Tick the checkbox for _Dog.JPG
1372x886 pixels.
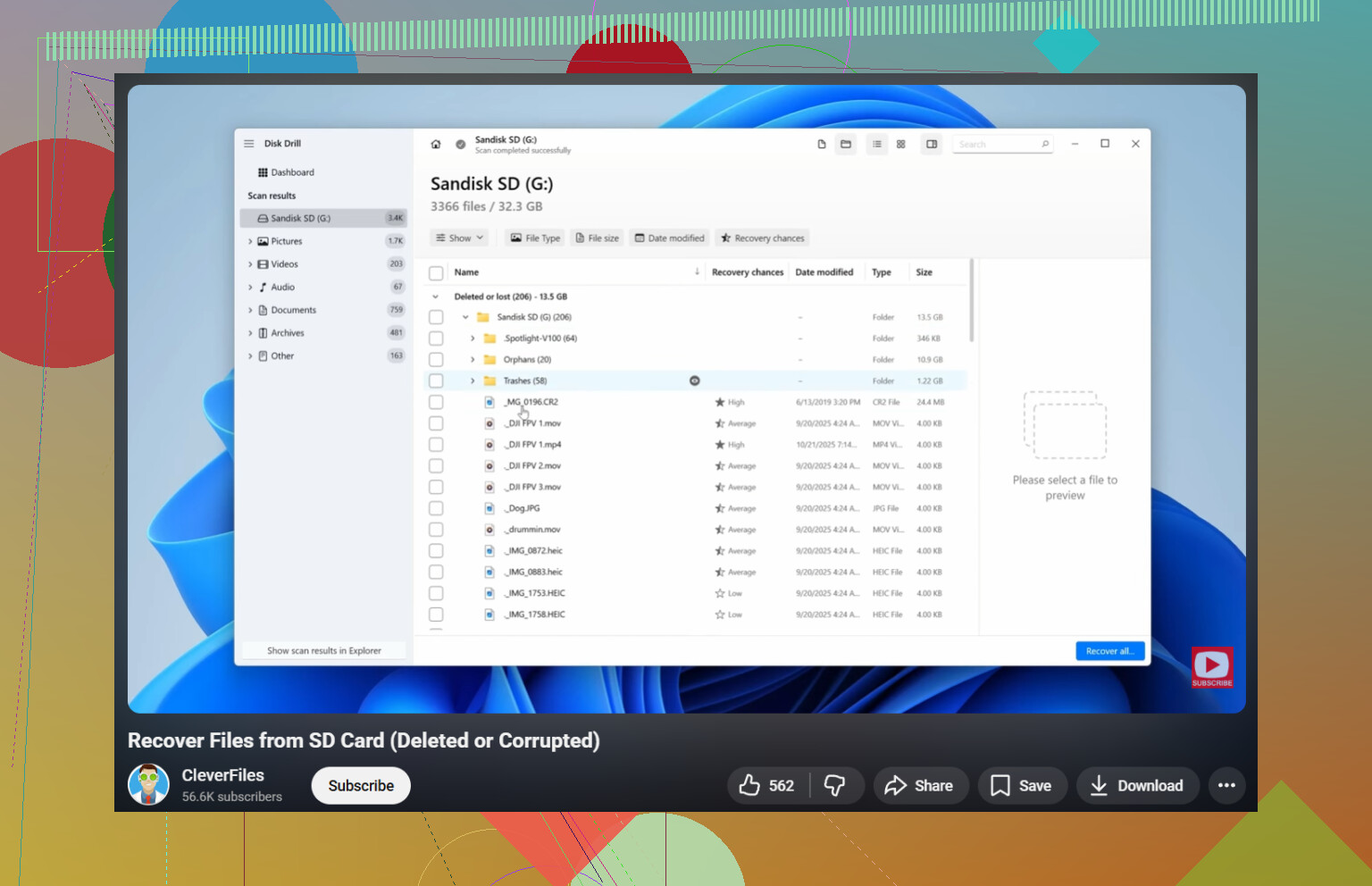pos(436,508)
